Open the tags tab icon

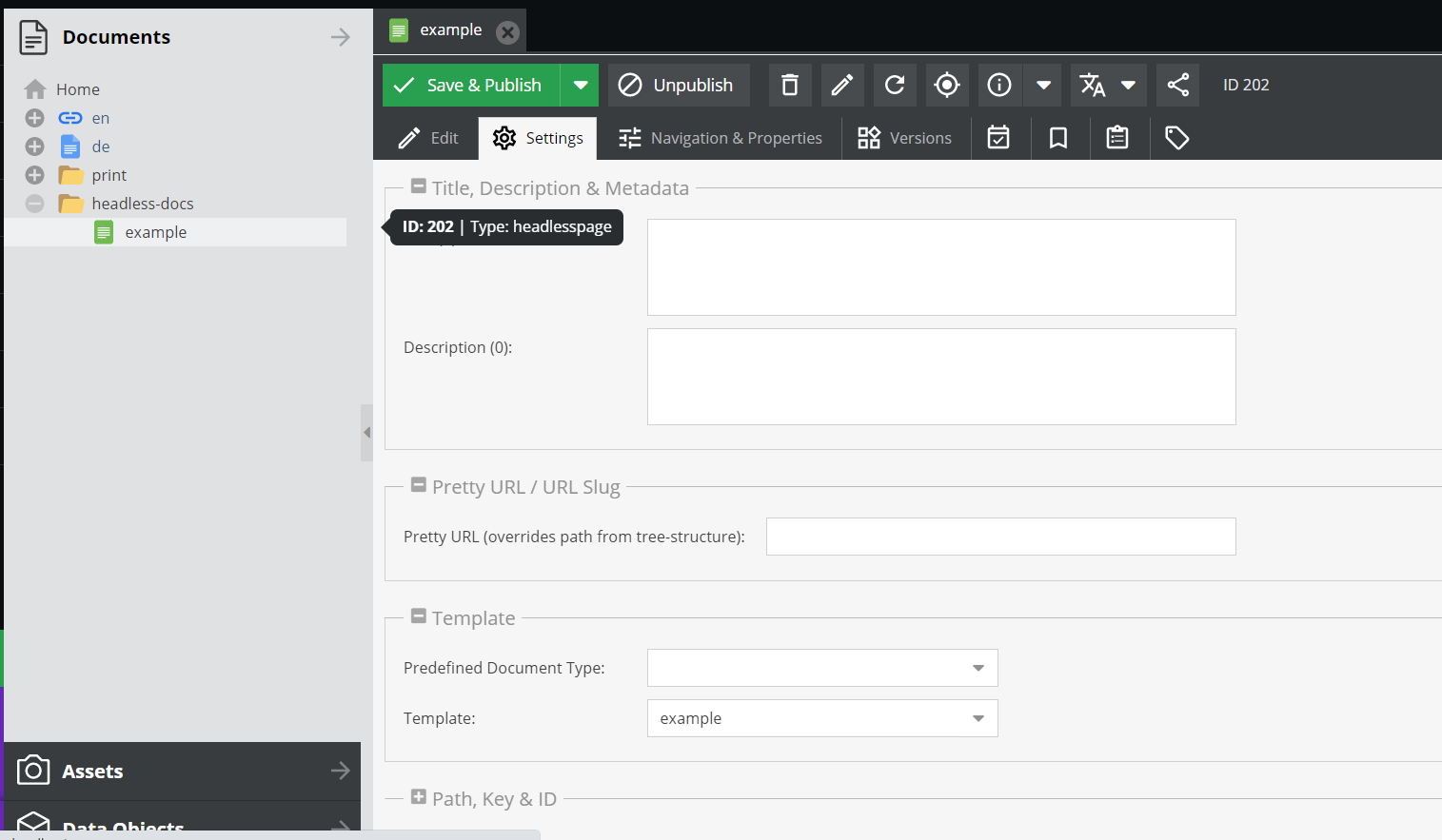pos(1177,138)
